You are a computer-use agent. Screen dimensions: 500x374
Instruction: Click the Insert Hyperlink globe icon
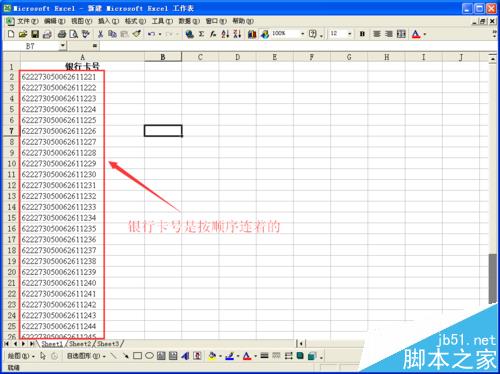[189, 34]
